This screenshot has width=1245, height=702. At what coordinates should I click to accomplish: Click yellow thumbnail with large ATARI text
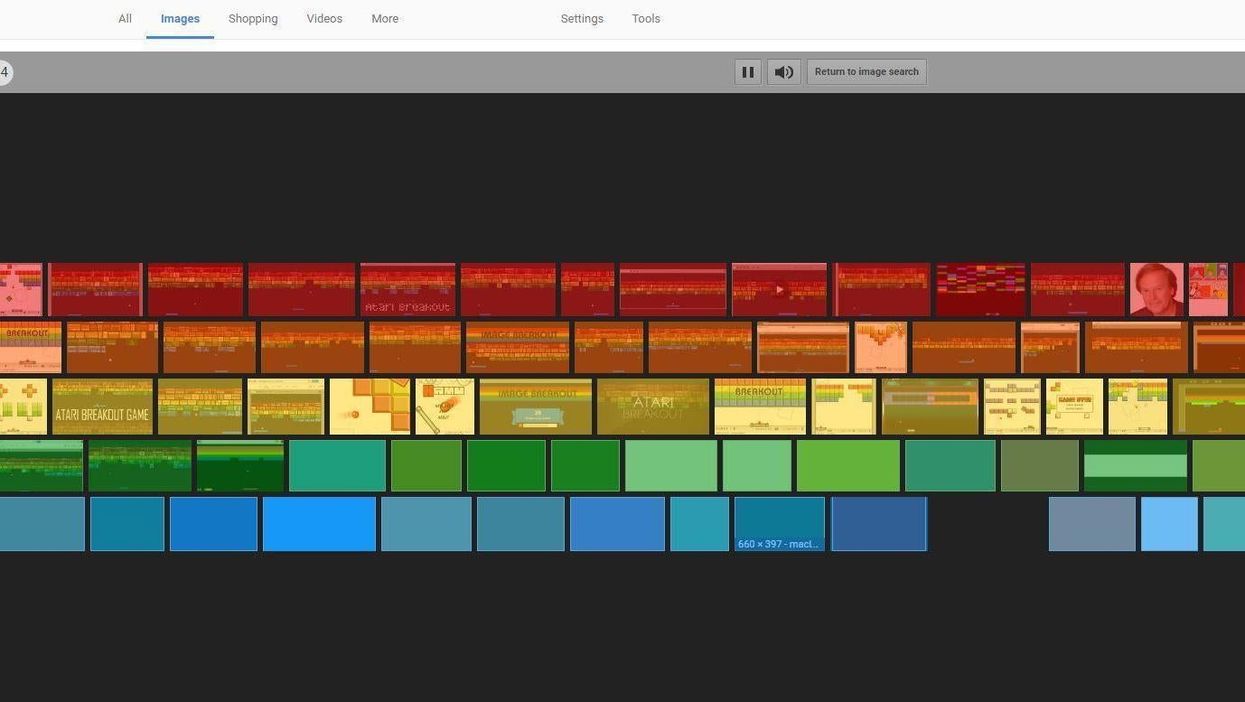(653, 406)
